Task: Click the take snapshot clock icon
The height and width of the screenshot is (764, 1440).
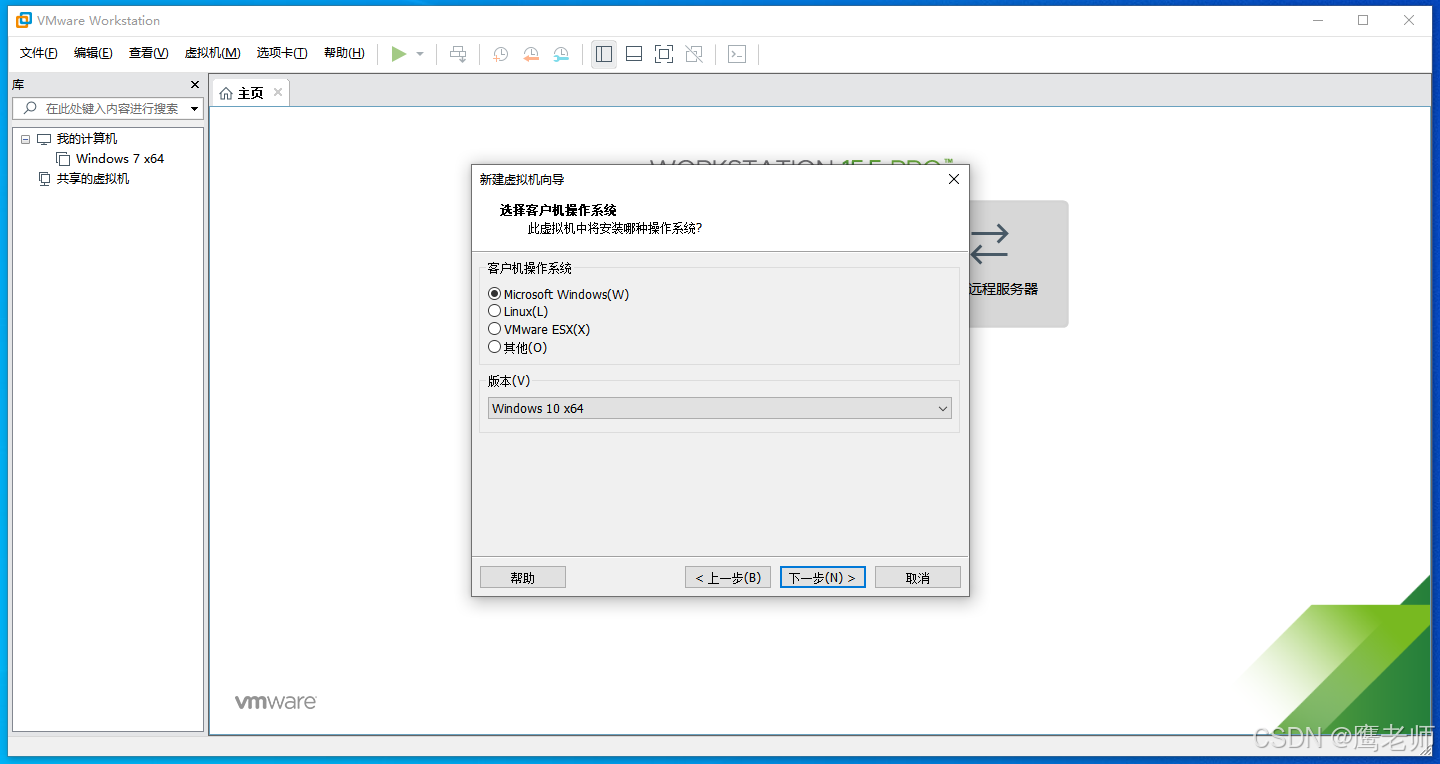Action: coord(501,54)
